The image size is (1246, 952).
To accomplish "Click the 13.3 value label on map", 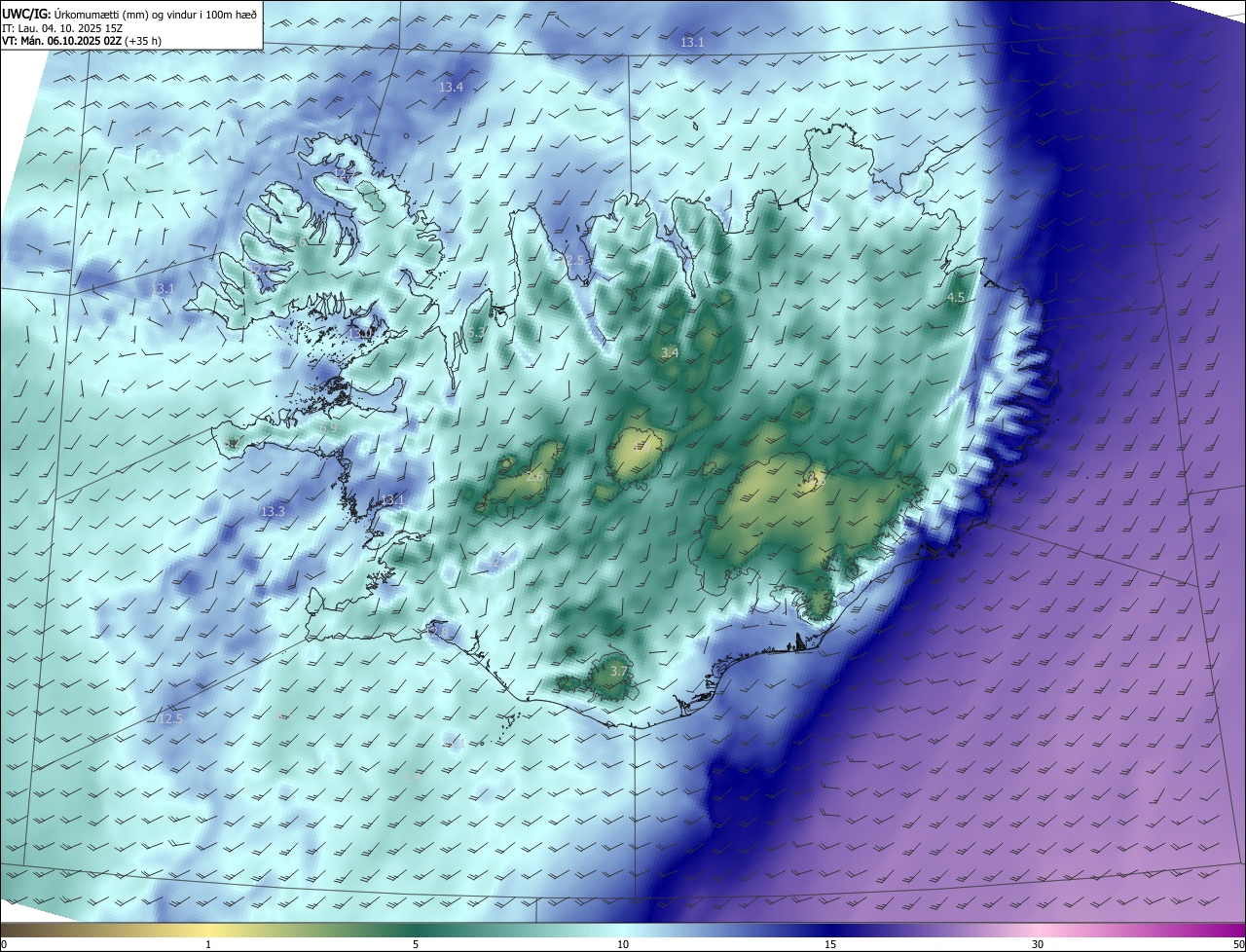I will [x=273, y=511].
